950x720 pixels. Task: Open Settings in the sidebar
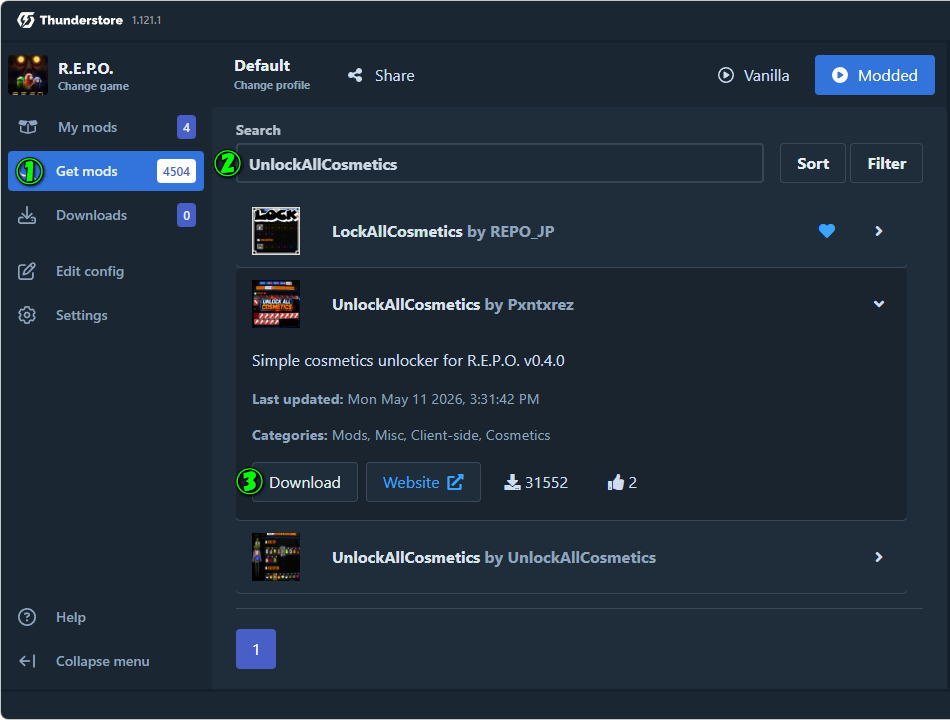coord(106,315)
